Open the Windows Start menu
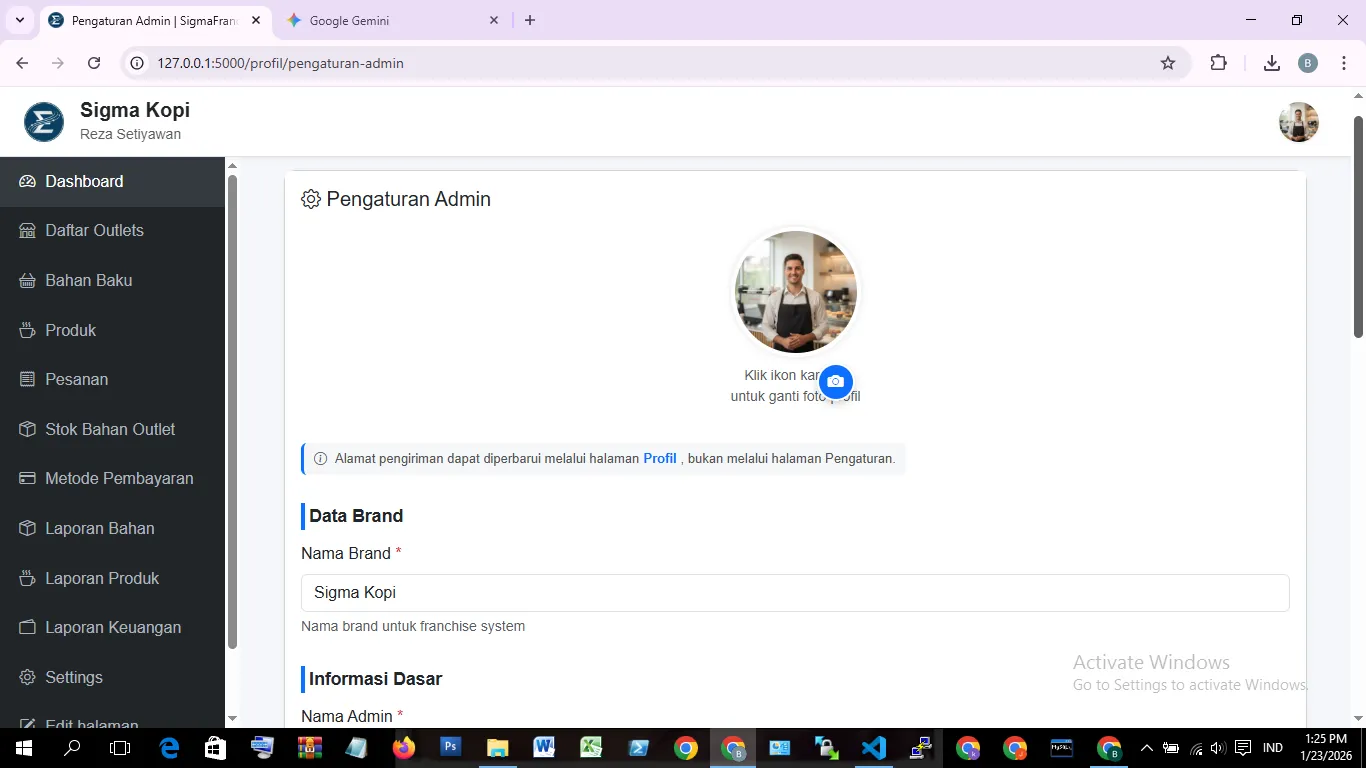The height and width of the screenshot is (768, 1366). point(23,748)
